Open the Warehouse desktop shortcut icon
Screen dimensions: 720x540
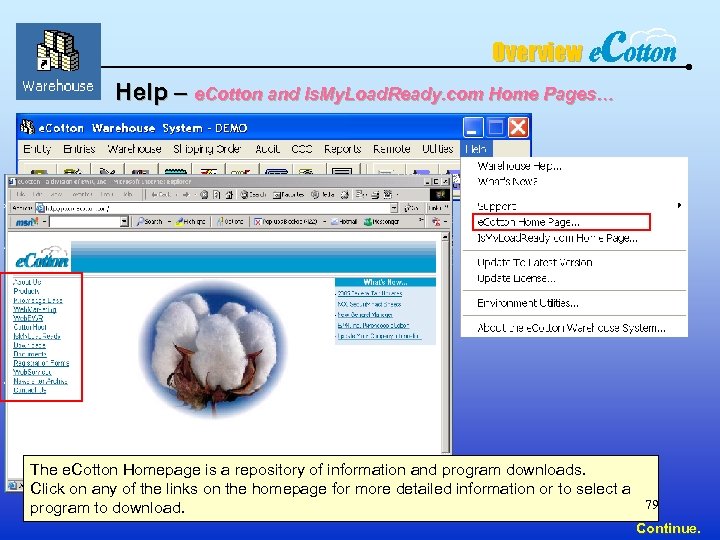pos(58,61)
